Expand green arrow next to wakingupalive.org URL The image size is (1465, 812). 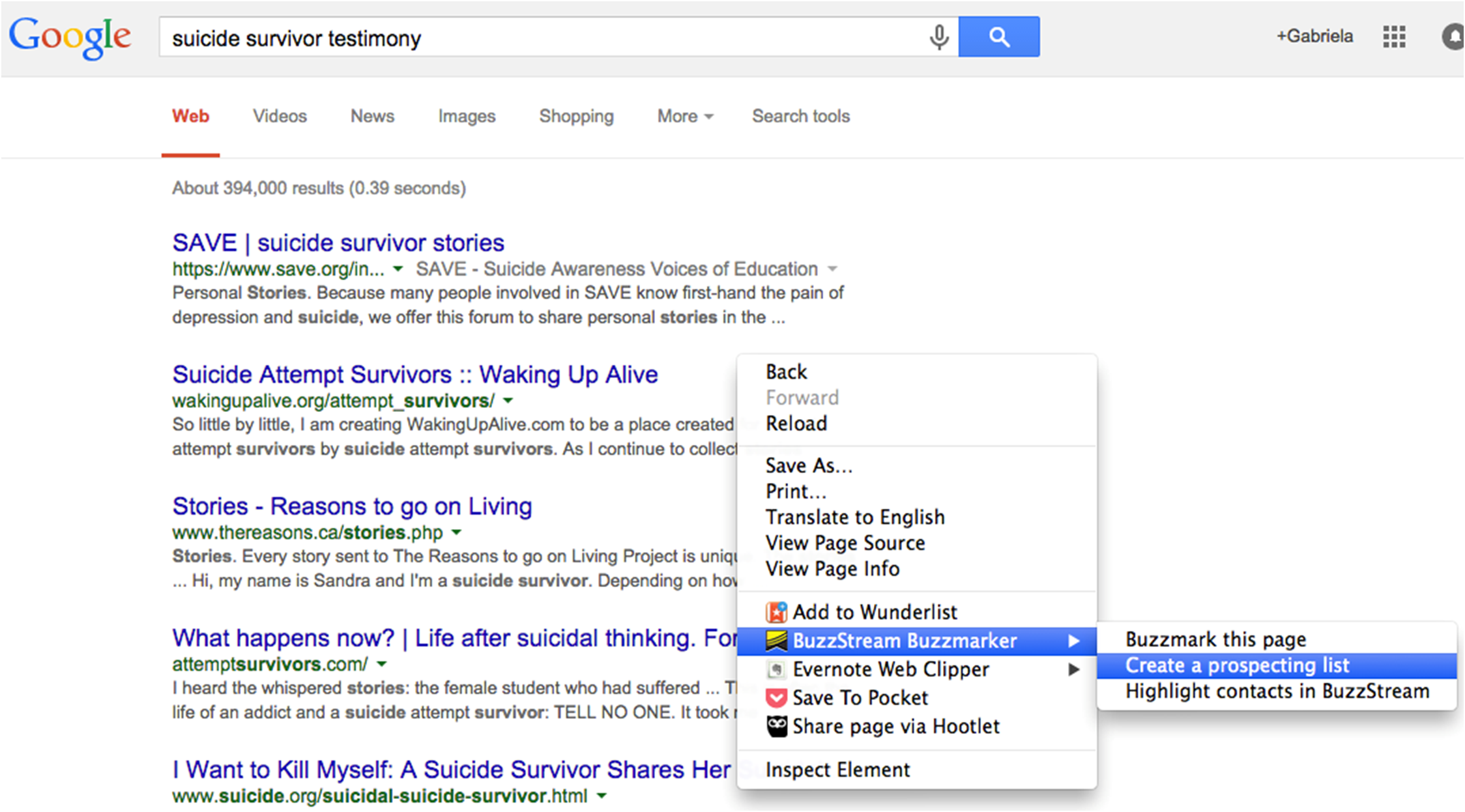click(508, 401)
